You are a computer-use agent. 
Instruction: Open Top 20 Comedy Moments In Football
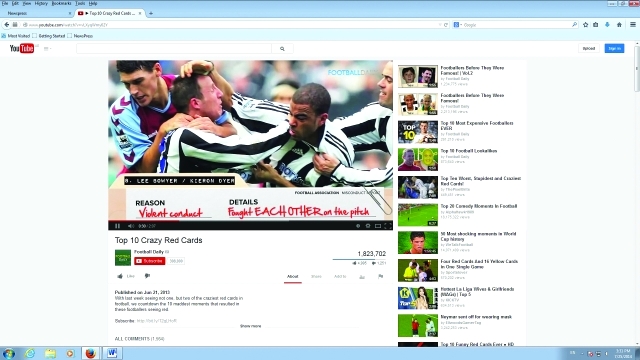coord(479,206)
